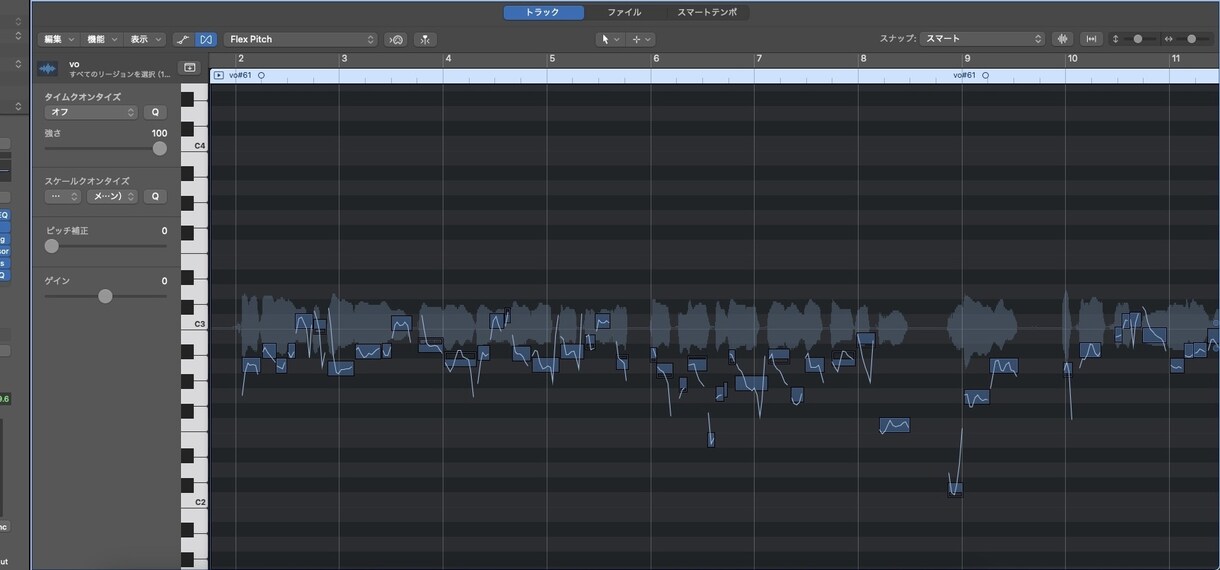Click loop circle of first vo#61 region
The image size is (1220, 570).
pyautogui.click(x=262, y=75)
